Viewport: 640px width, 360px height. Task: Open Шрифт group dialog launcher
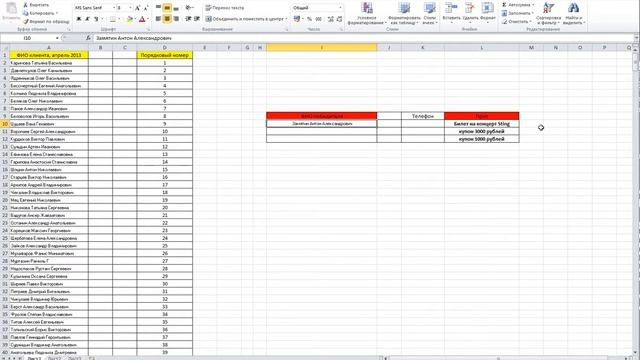148,30
